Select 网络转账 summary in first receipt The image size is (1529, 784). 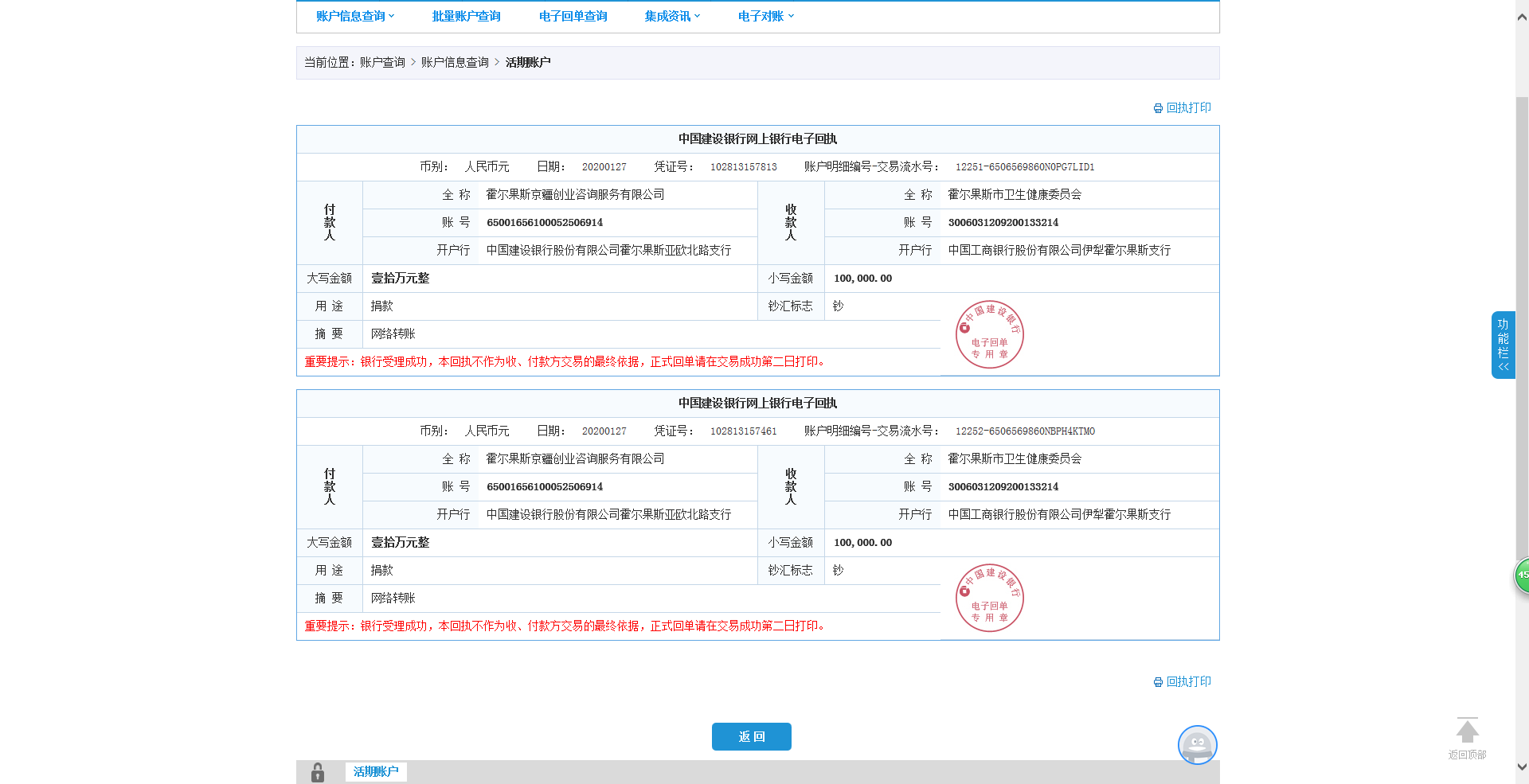point(393,333)
